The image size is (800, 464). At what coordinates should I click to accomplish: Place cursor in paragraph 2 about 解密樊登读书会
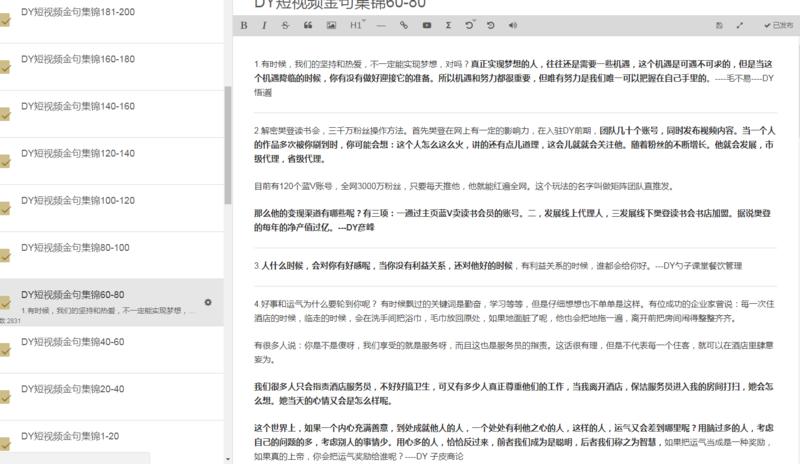[515, 144]
